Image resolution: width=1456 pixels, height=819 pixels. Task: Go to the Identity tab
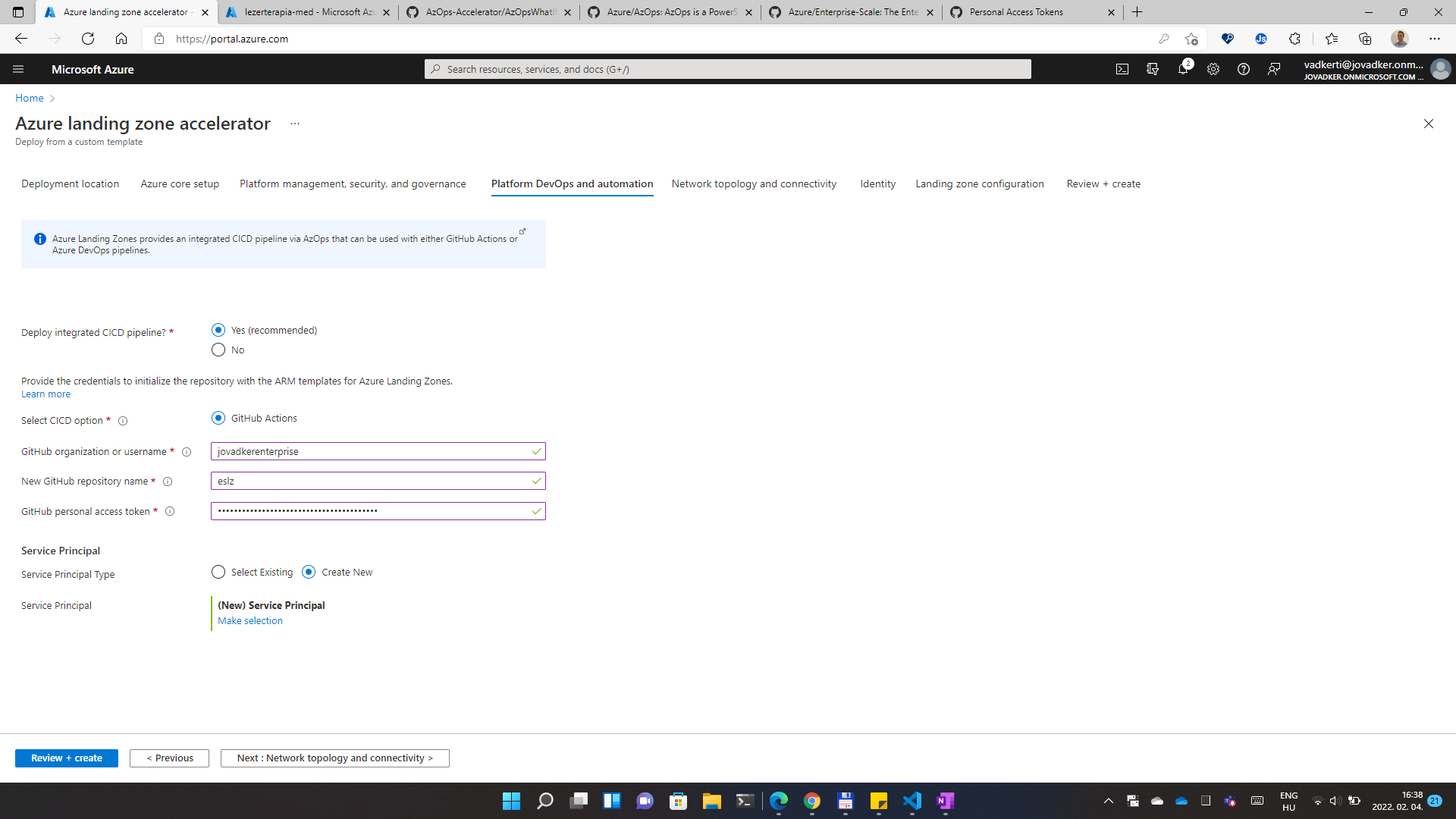[x=877, y=184]
